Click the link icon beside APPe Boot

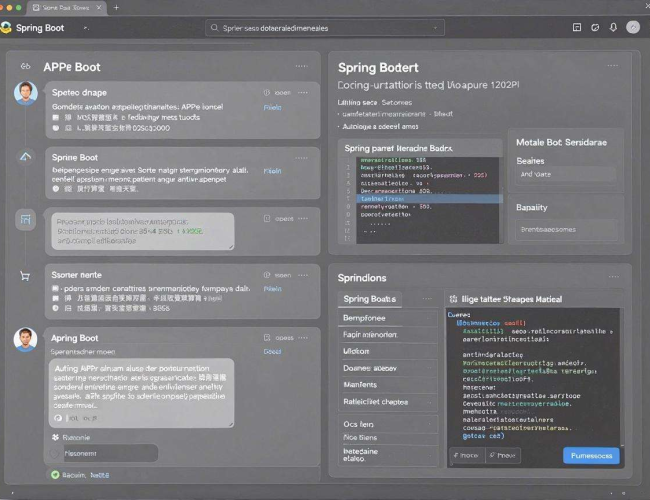point(26,66)
